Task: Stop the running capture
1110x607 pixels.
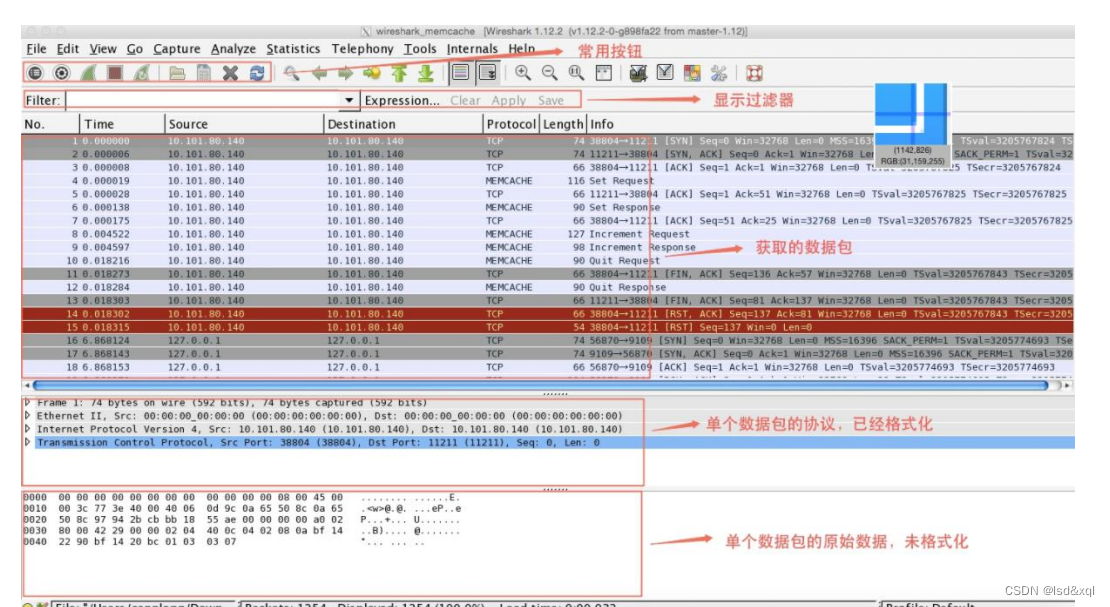Action: point(115,73)
